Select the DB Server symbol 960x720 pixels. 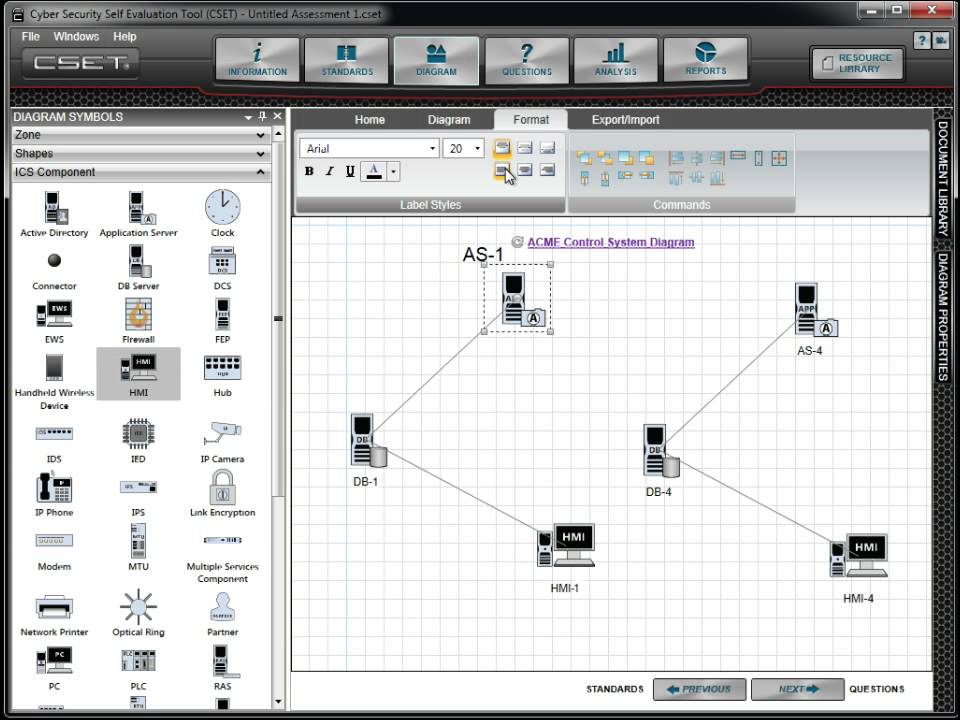pos(138,268)
